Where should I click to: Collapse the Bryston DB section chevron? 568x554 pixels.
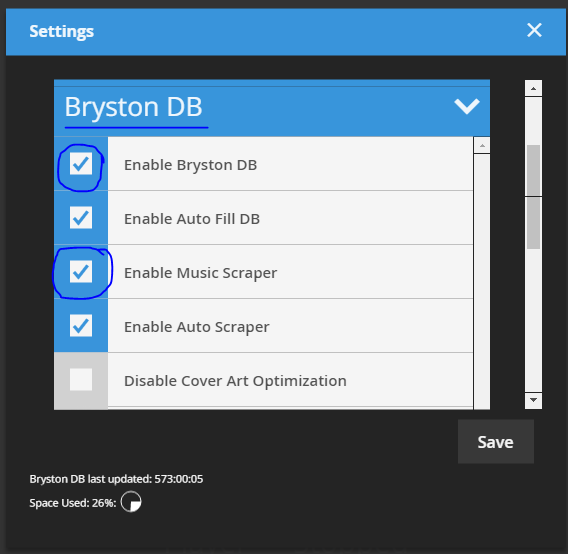[x=467, y=106]
